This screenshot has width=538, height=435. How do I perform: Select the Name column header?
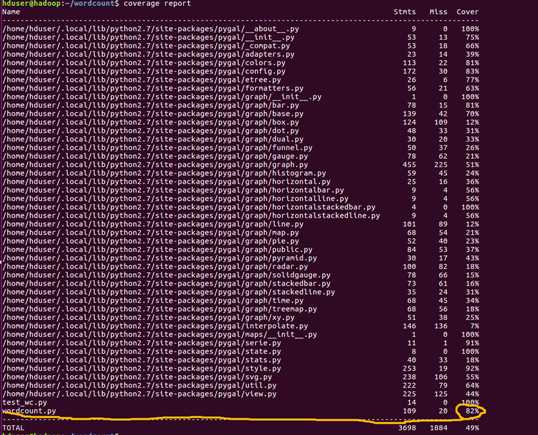click(x=11, y=12)
